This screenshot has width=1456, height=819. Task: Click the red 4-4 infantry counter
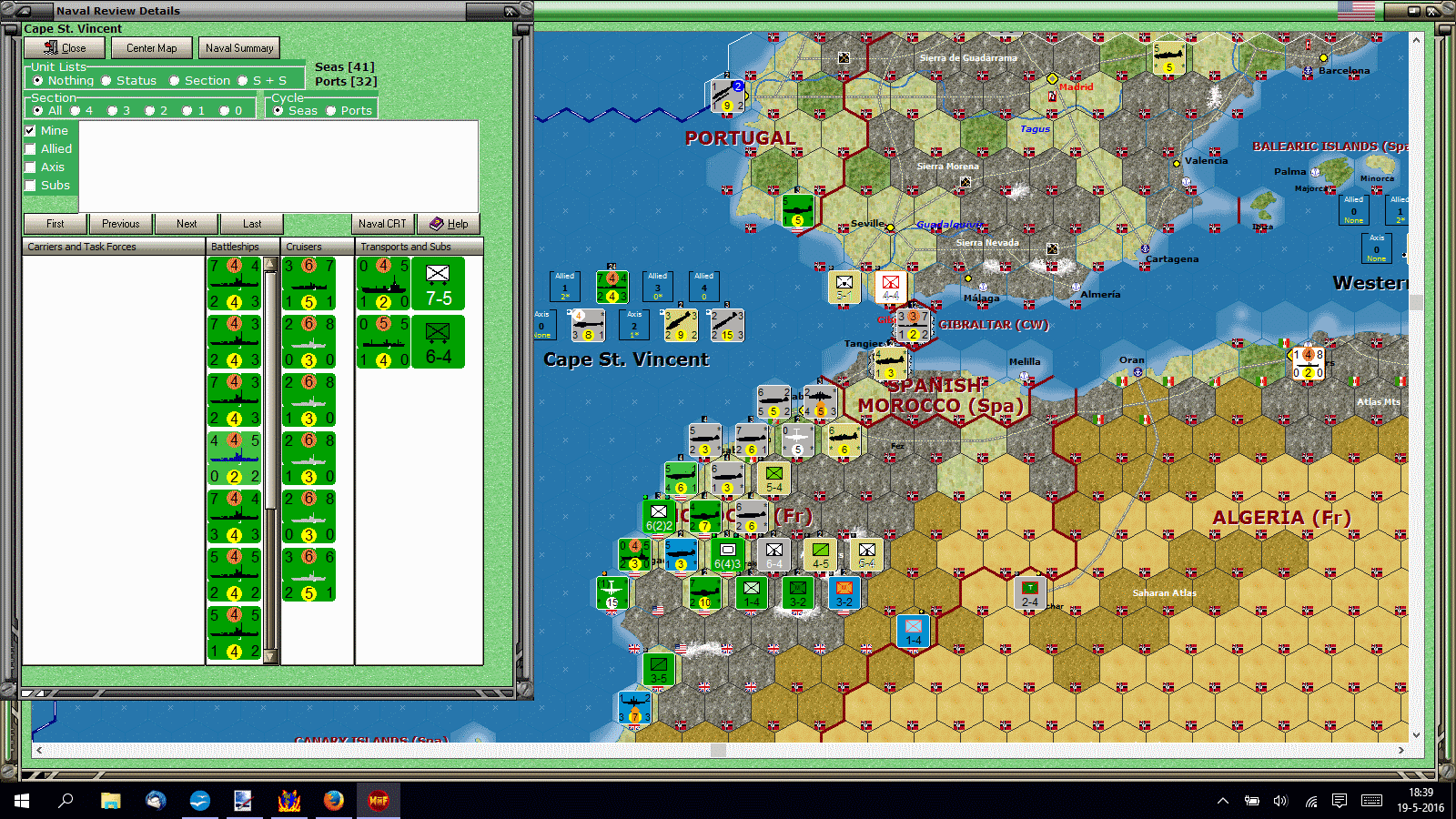coord(890,287)
